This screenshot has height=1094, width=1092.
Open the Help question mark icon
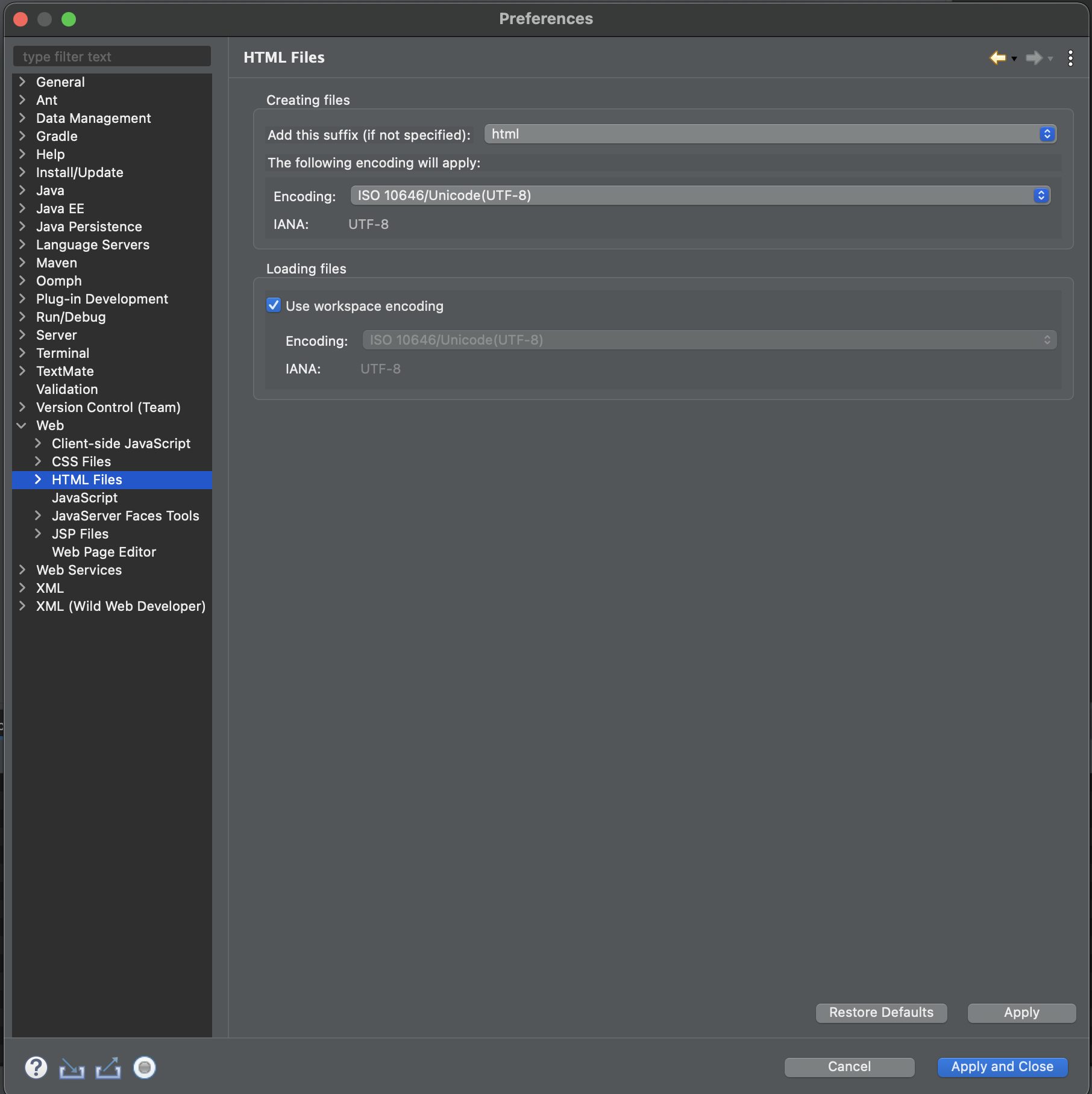tap(36, 1067)
